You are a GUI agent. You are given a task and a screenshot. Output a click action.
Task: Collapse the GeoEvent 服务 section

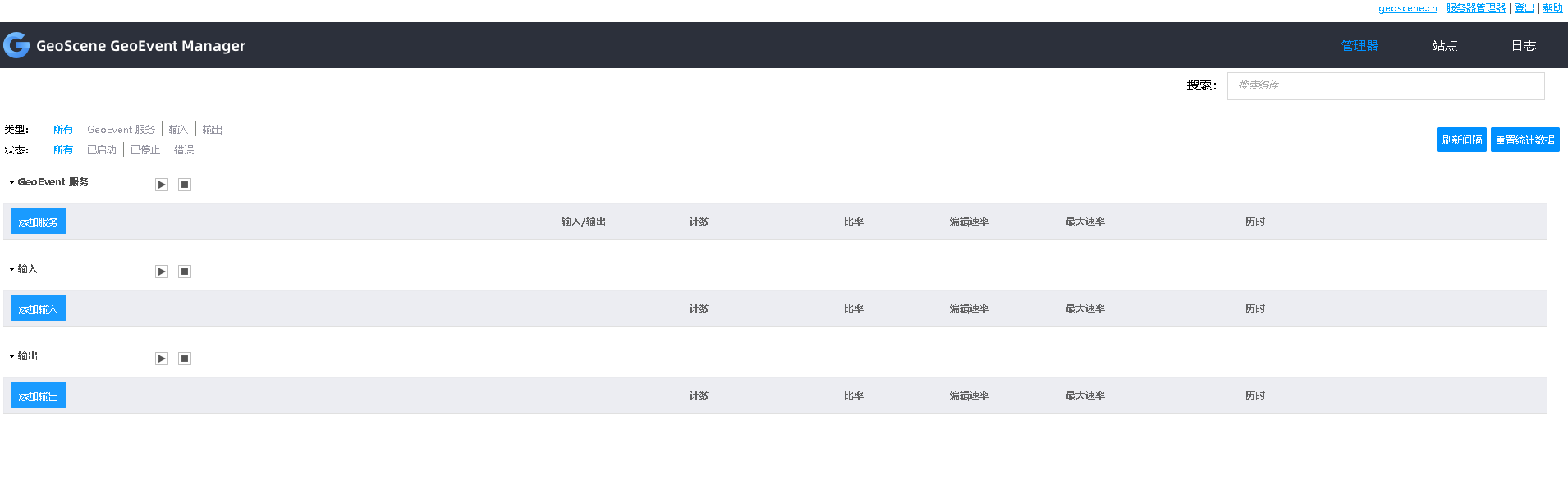pyautogui.click(x=11, y=181)
